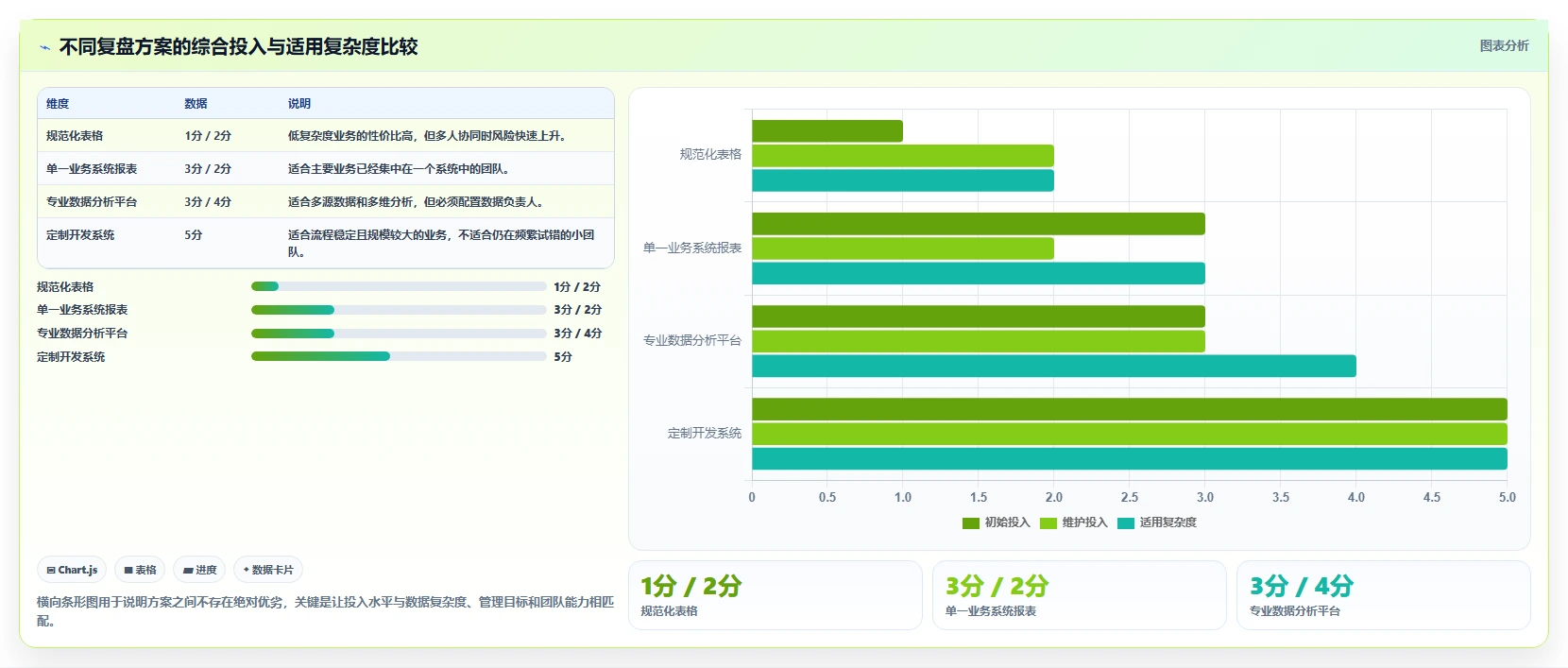The width and height of the screenshot is (1568, 668).
Task: Click the 规范化表格 initial investment bar in chart
Action: pyautogui.click(x=827, y=131)
